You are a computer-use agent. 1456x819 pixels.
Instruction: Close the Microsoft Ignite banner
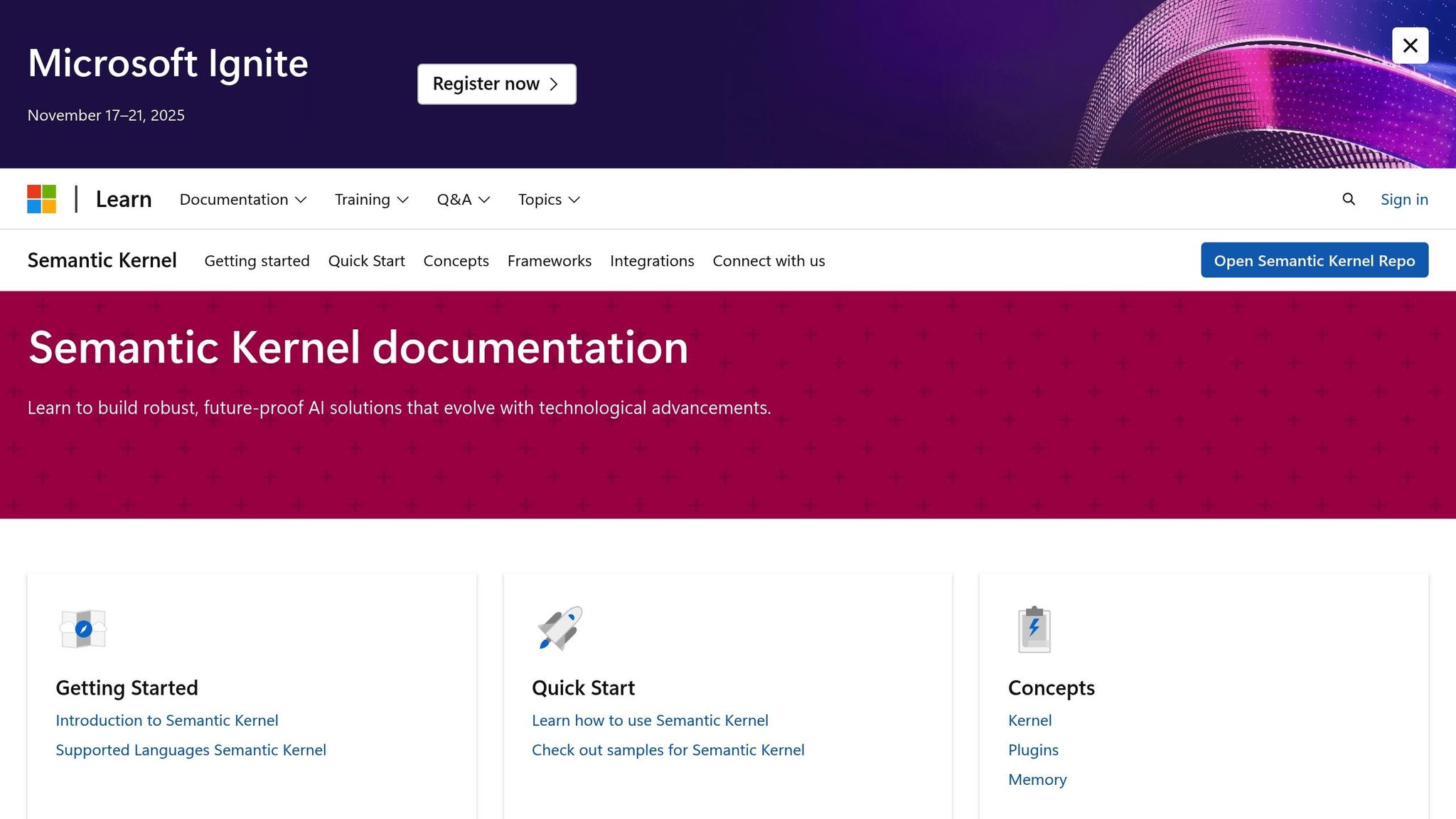(x=1410, y=45)
